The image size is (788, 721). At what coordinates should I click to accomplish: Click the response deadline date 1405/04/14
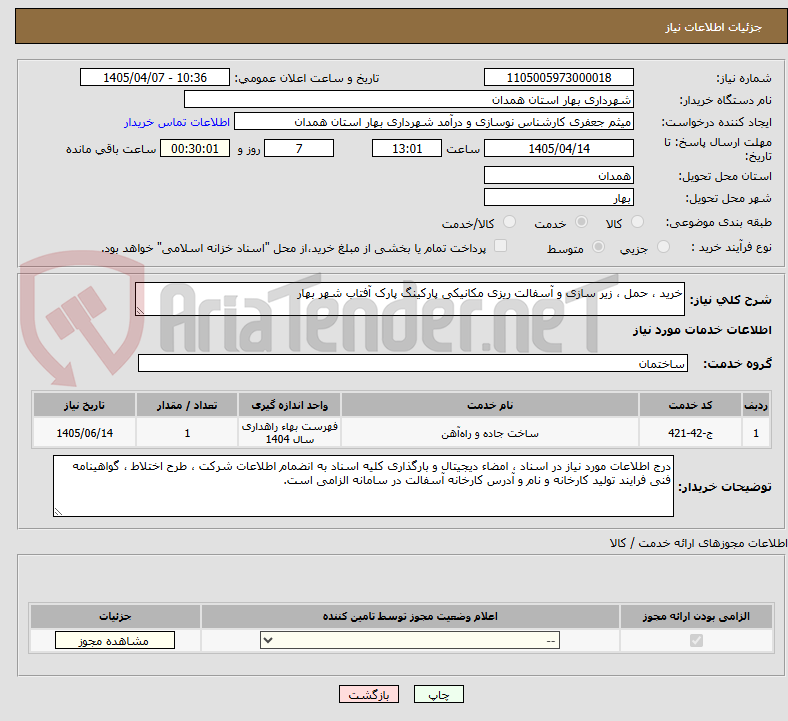pos(559,148)
